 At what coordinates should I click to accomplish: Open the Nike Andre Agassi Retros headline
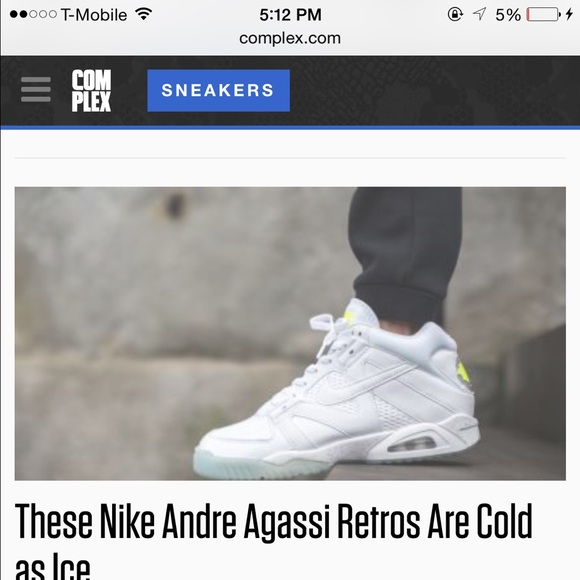point(274,540)
